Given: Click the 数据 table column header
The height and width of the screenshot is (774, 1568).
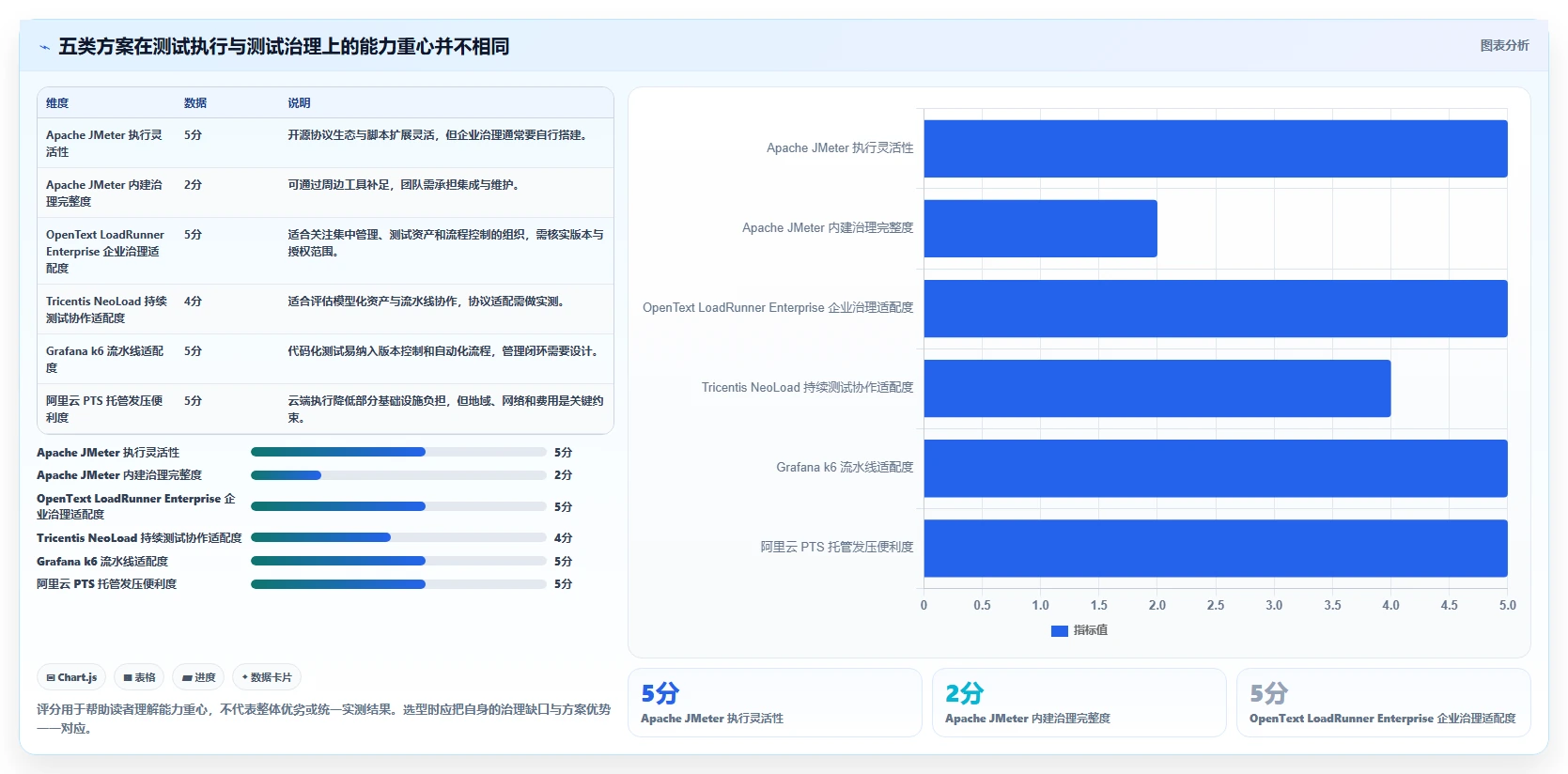Looking at the screenshot, I should point(195,103).
